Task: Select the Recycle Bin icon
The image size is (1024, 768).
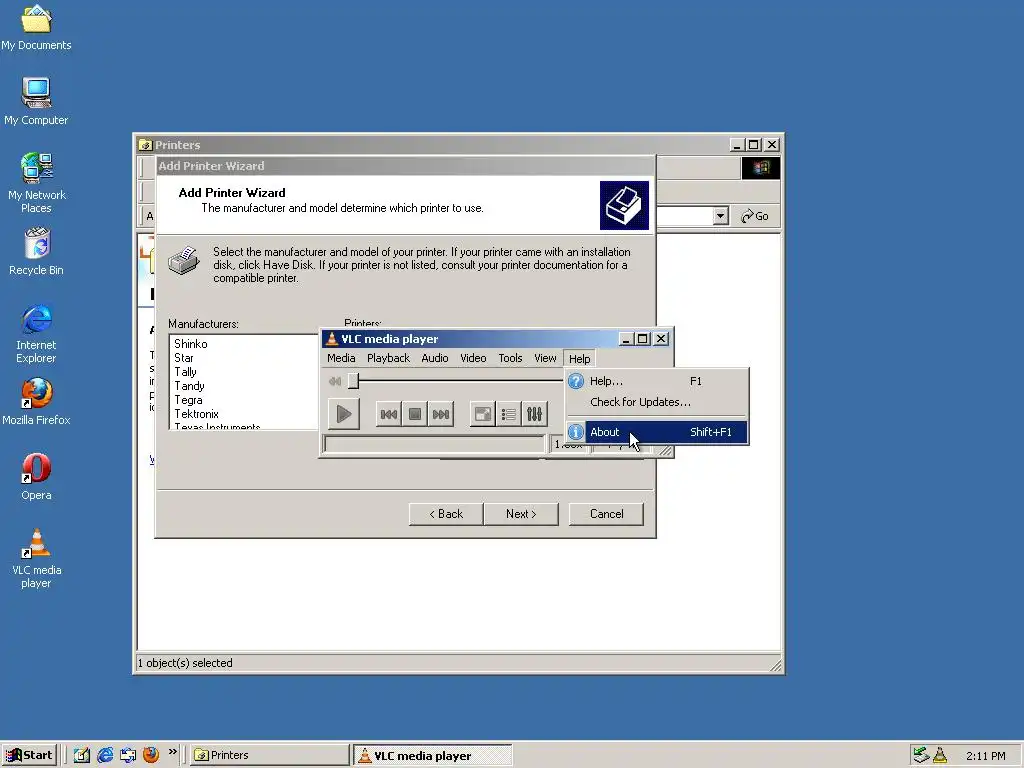Action: (36, 251)
